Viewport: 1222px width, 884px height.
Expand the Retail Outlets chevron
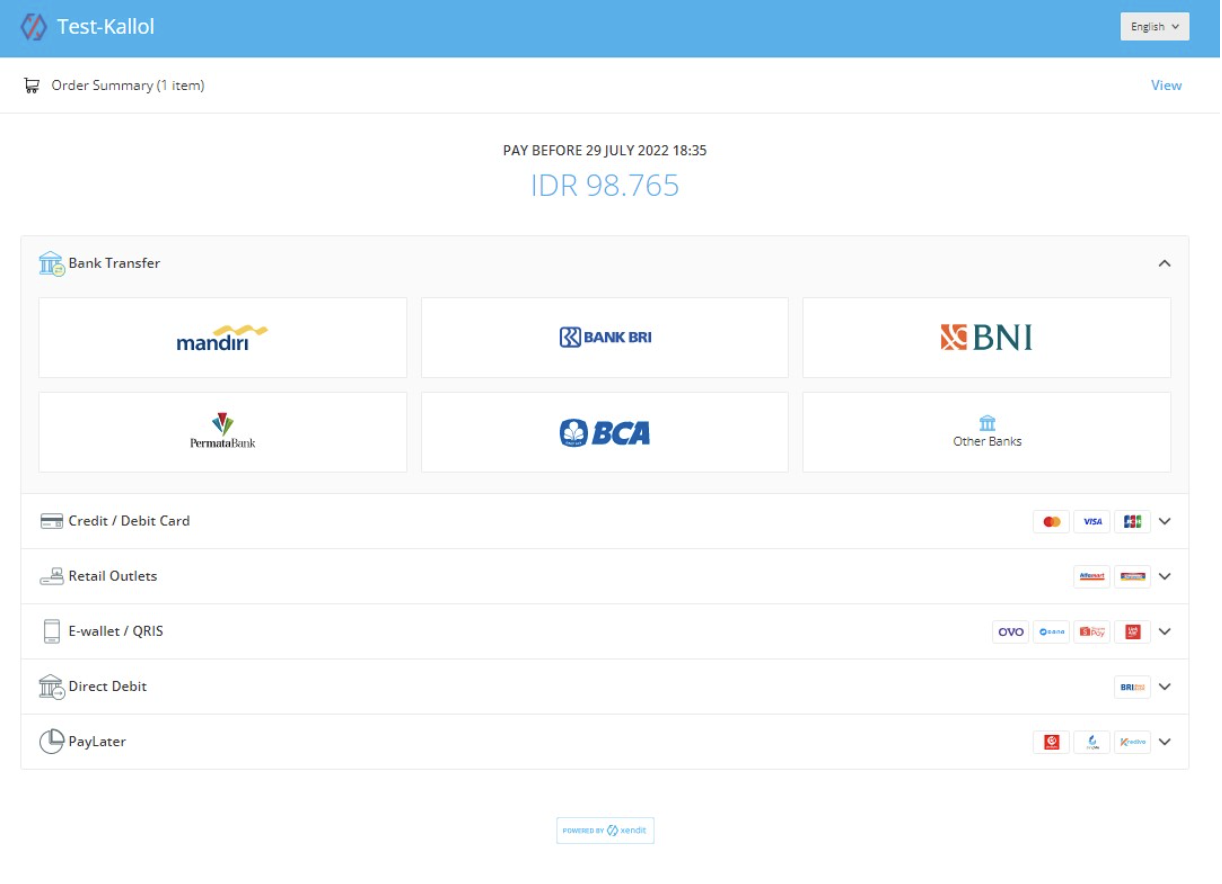coord(1164,576)
